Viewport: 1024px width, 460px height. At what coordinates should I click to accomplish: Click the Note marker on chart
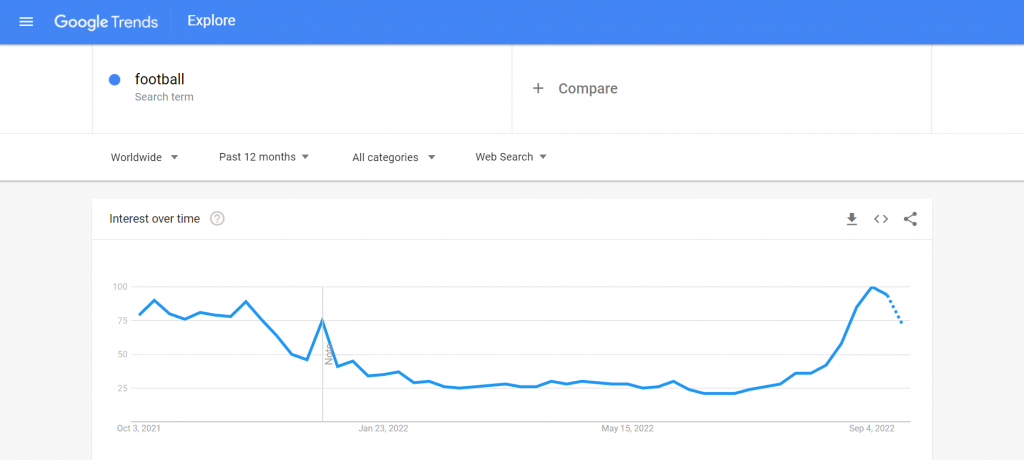click(x=327, y=354)
